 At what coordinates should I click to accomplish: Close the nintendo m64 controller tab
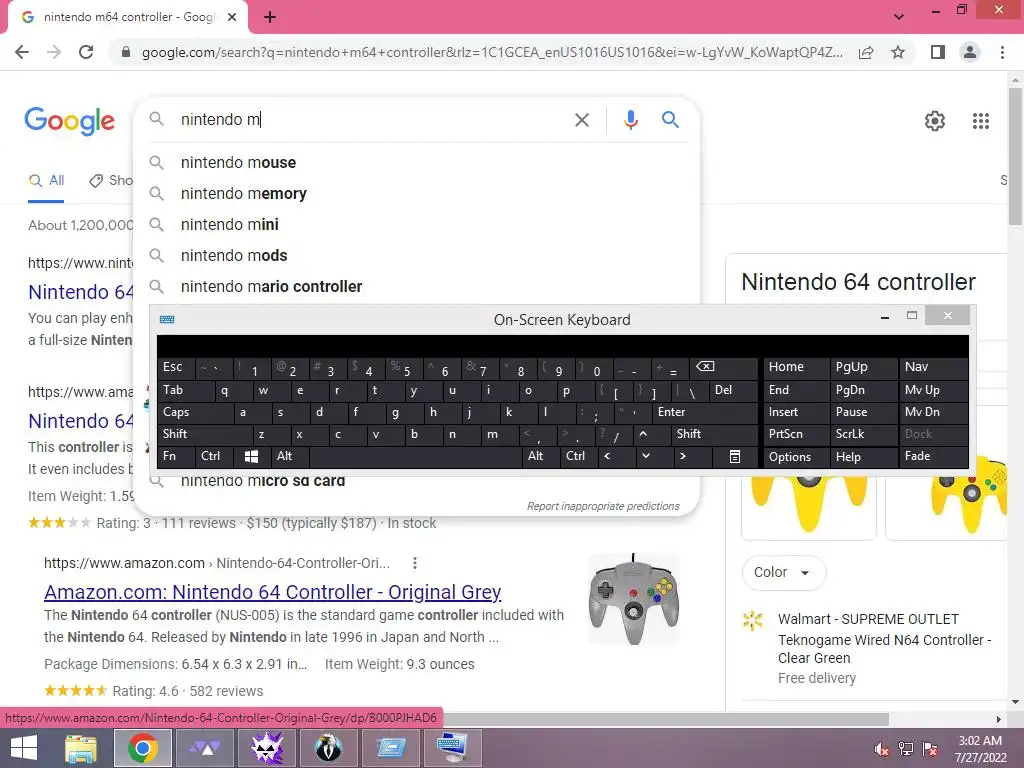232,17
